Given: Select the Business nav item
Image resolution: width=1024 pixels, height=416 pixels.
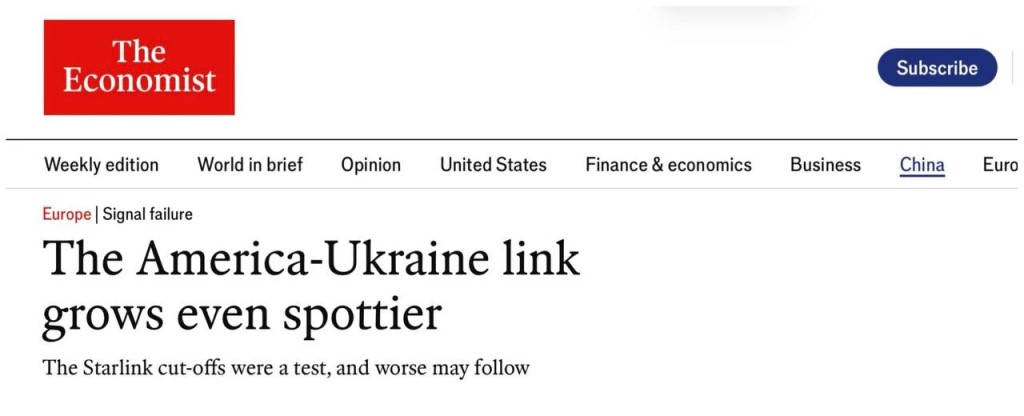Looking at the screenshot, I should tap(825, 165).
